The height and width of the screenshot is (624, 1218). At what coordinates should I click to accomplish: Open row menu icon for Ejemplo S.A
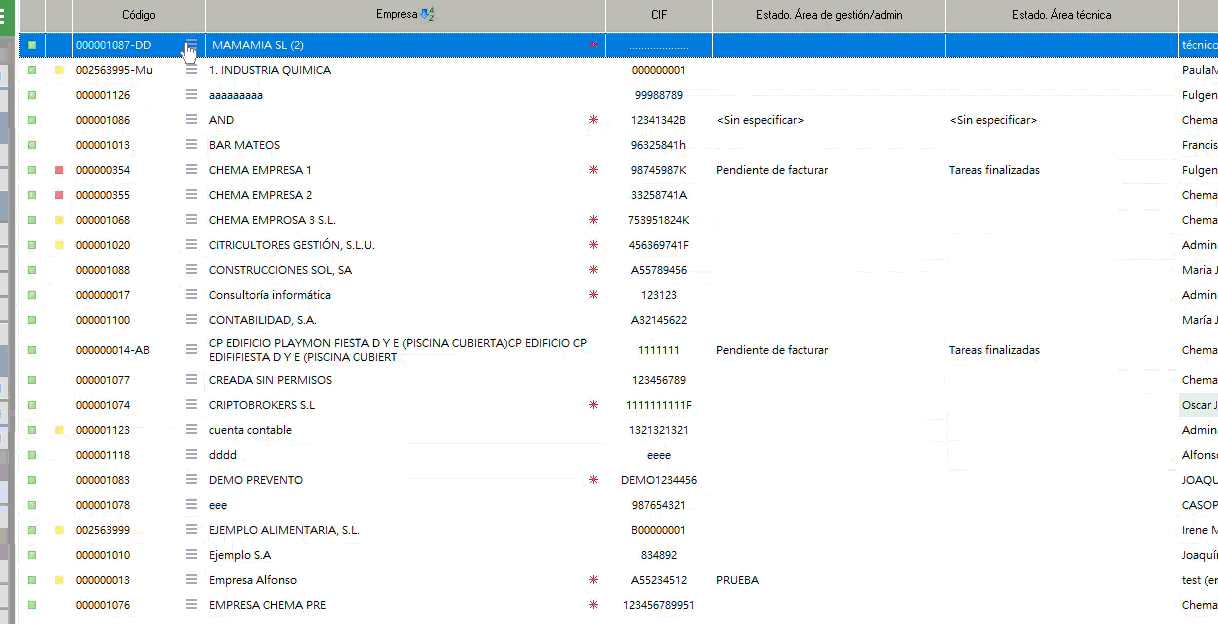191,555
